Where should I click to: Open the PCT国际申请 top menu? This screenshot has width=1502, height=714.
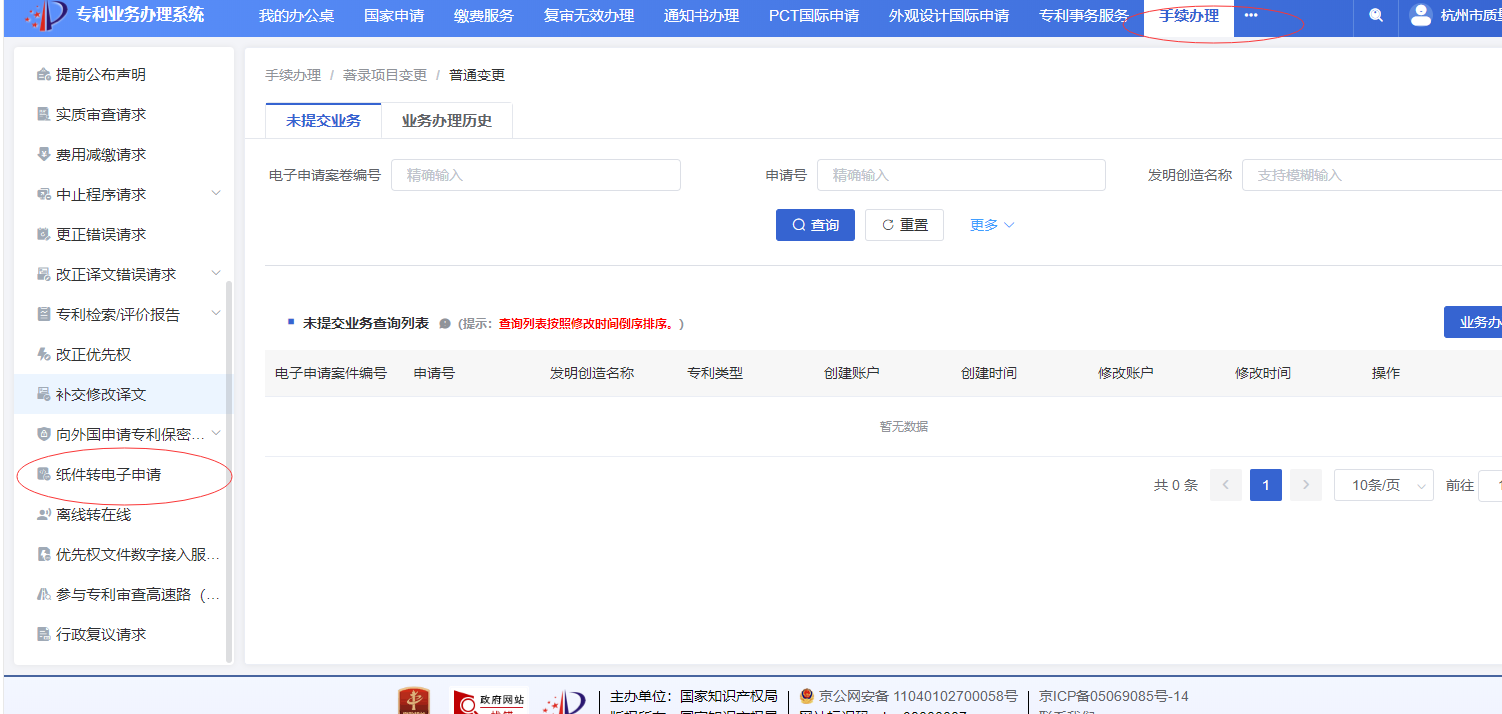pyautogui.click(x=813, y=16)
